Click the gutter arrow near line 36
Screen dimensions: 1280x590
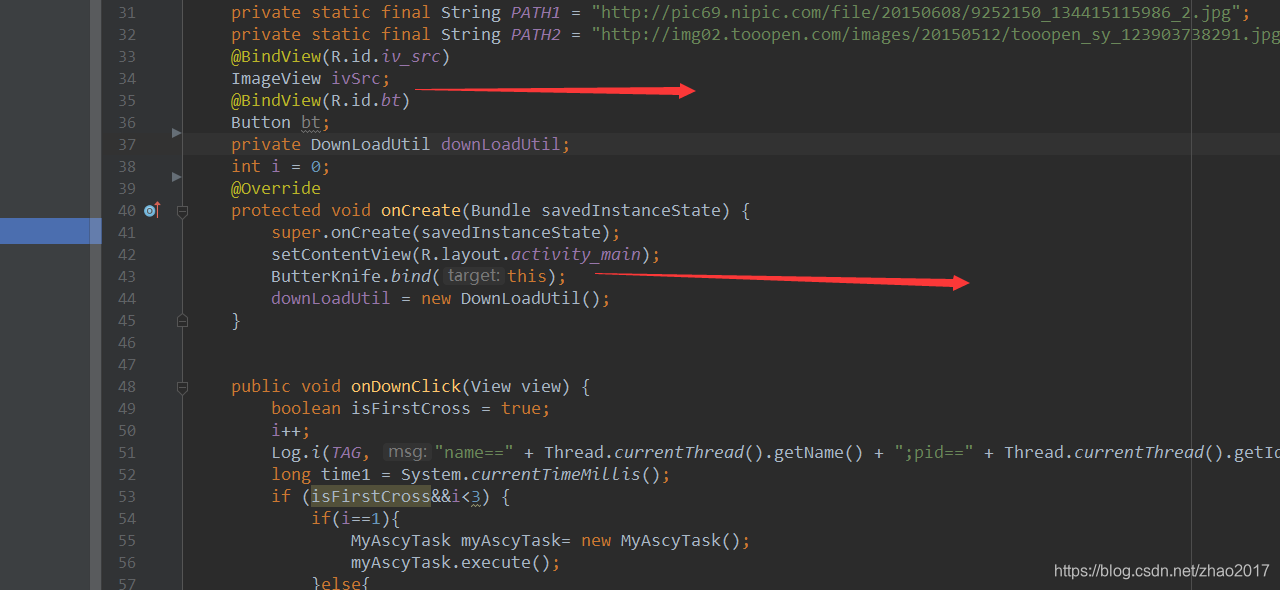(x=177, y=132)
